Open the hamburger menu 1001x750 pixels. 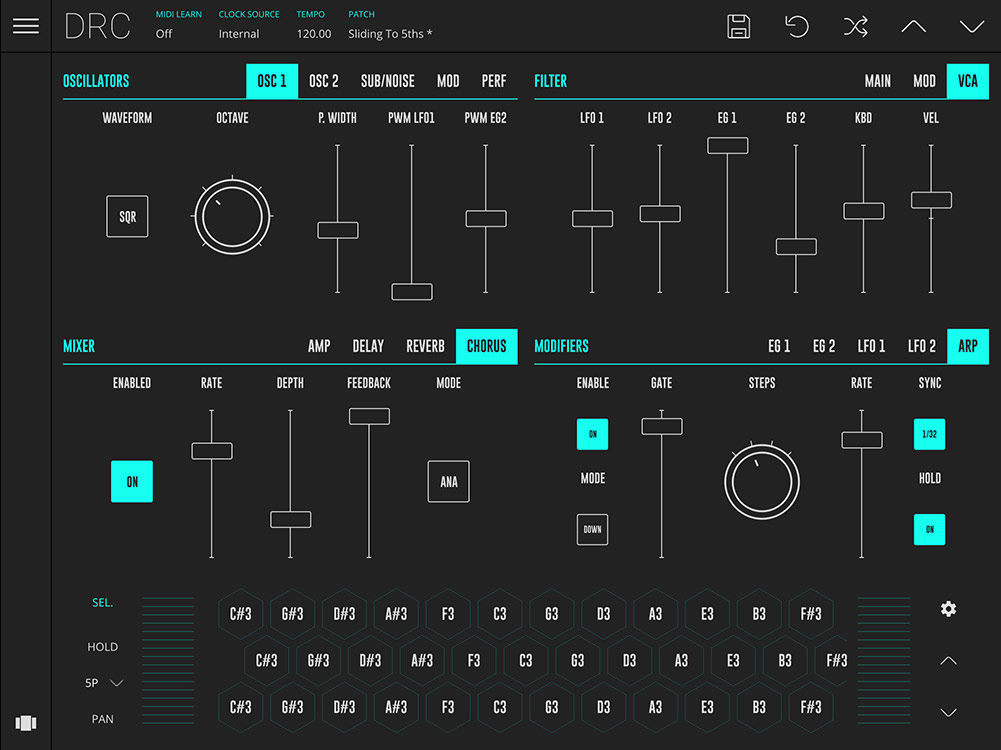[26, 26]
